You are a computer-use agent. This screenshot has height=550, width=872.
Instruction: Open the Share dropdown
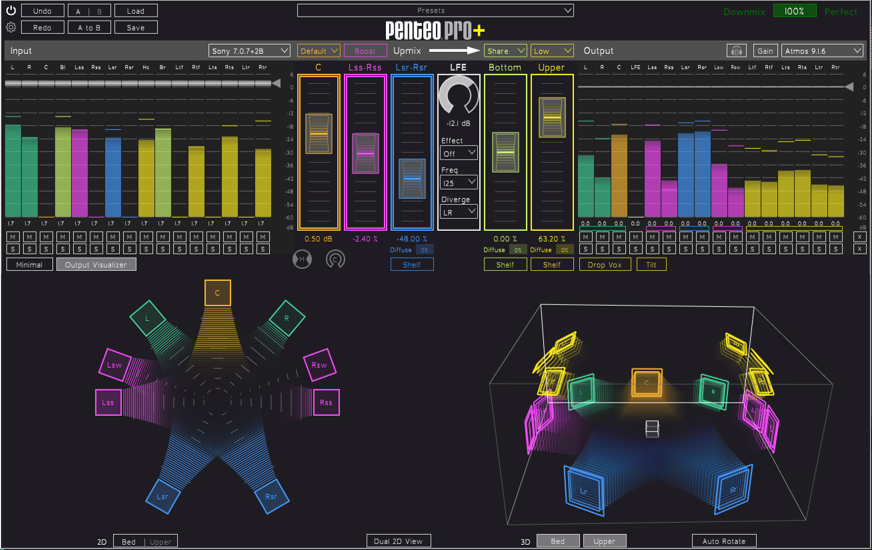505,51
